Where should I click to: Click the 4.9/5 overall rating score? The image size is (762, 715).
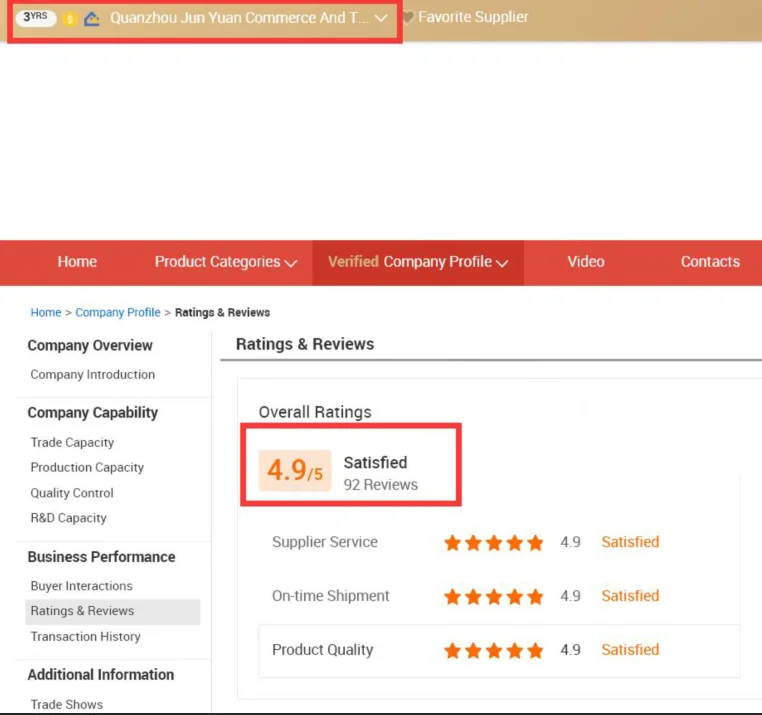[x=295, y=471]
